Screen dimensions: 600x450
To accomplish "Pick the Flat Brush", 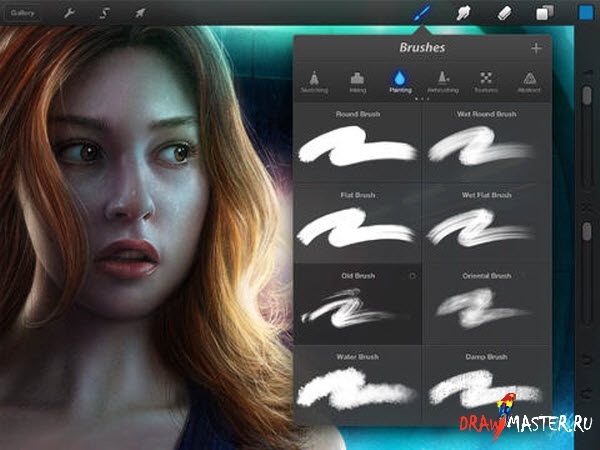I will [x=357, y=223].
